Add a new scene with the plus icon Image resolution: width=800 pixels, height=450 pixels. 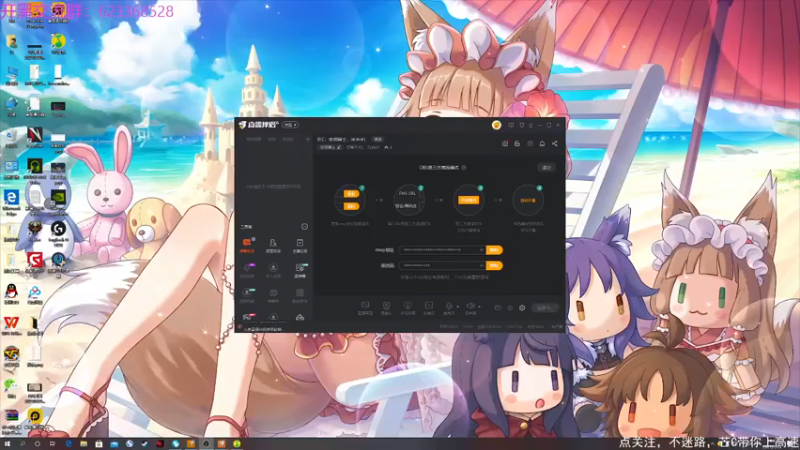pos(308,139)
